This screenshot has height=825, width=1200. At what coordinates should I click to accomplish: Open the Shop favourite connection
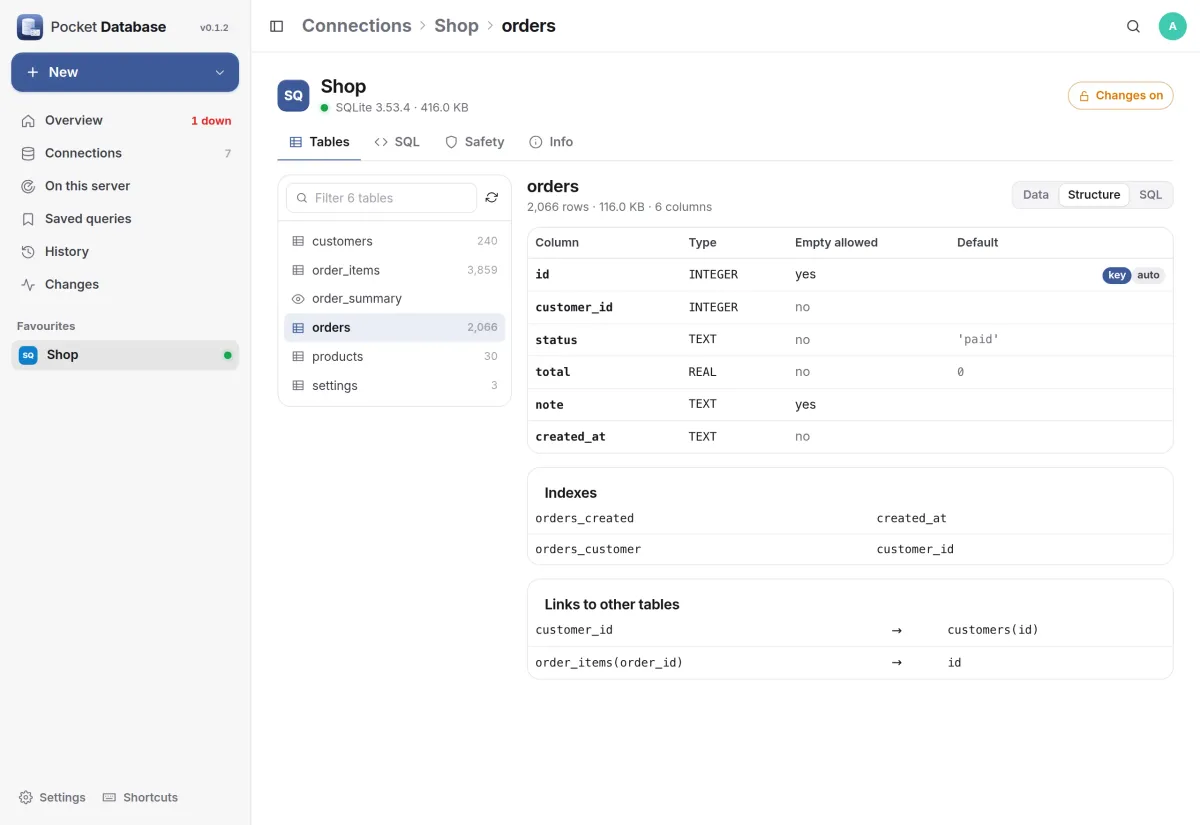coord(125,355)
